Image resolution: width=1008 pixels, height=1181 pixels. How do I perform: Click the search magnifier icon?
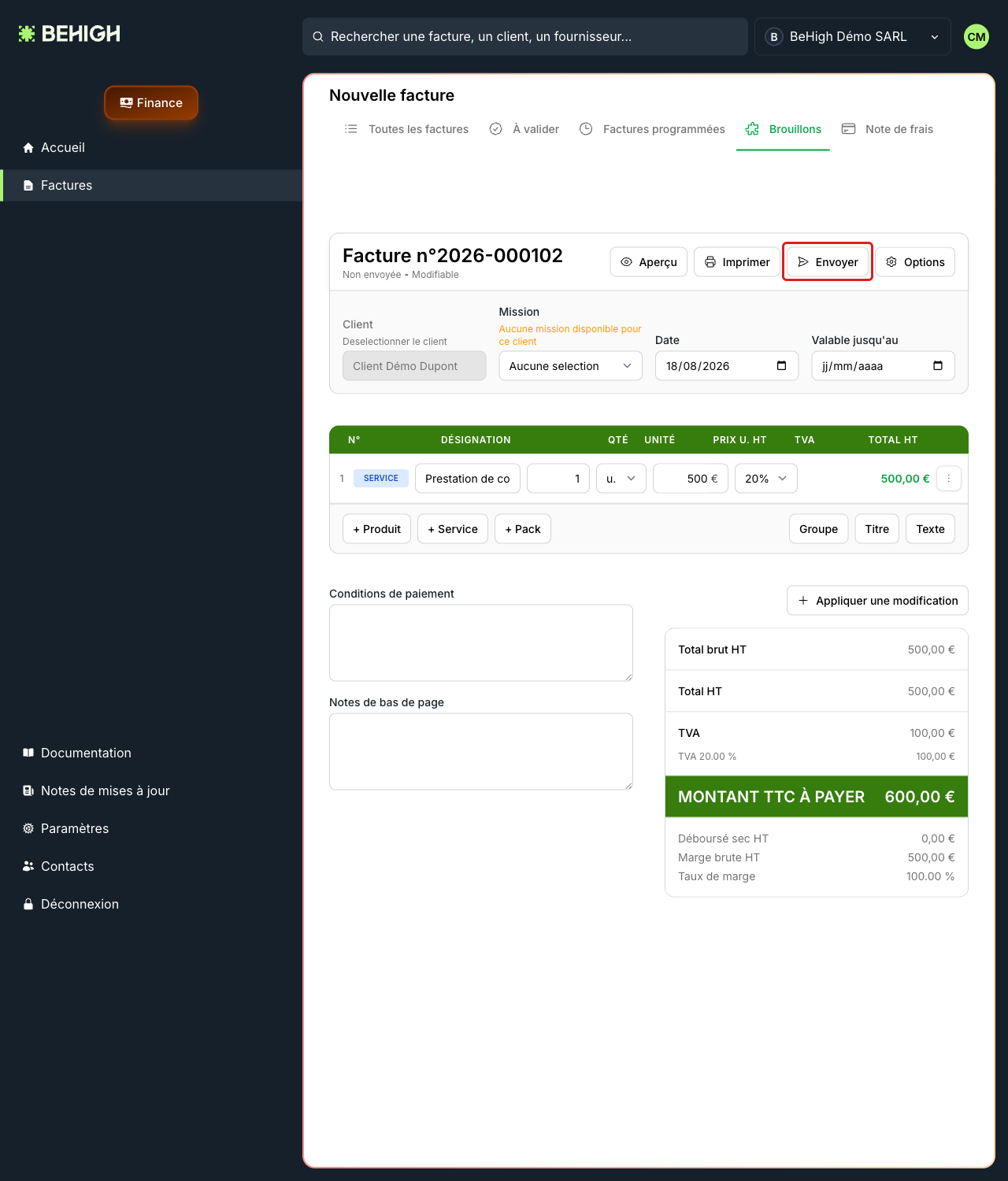(318, 36)
